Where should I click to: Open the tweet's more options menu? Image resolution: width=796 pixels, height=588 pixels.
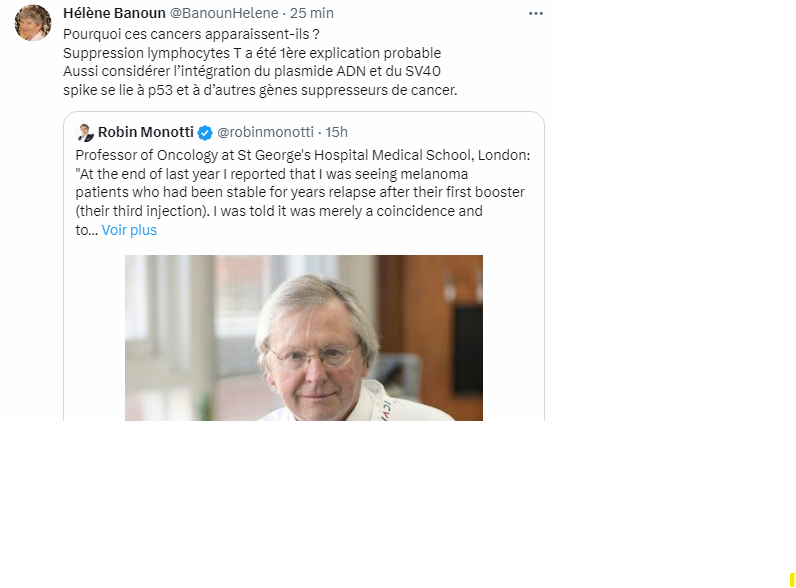[x=536, y=13]
